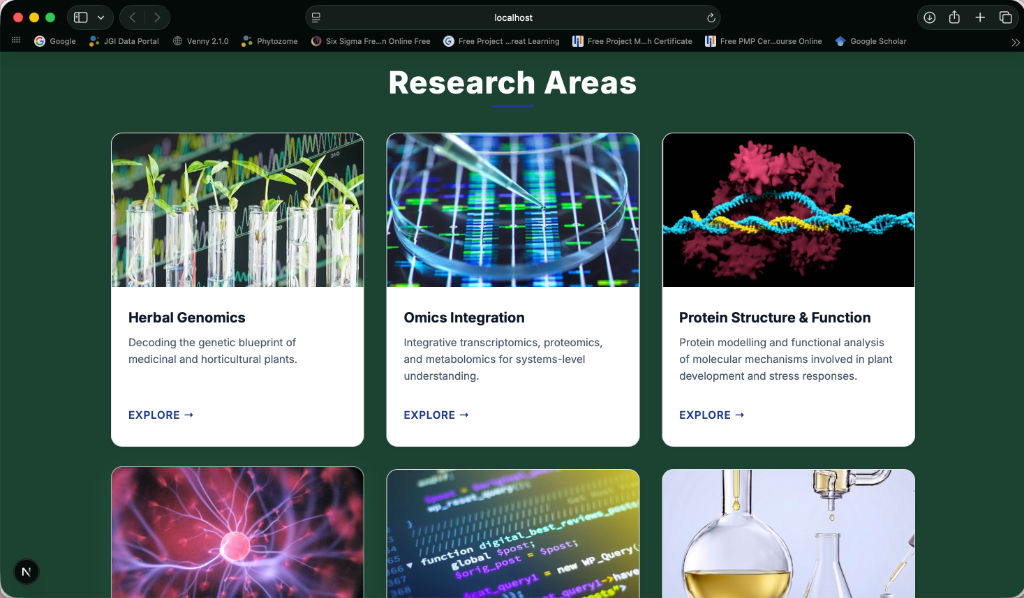This screenshot has width=1024, height=598.
Task: Go back with the back arrow
Action: point(133,18)
